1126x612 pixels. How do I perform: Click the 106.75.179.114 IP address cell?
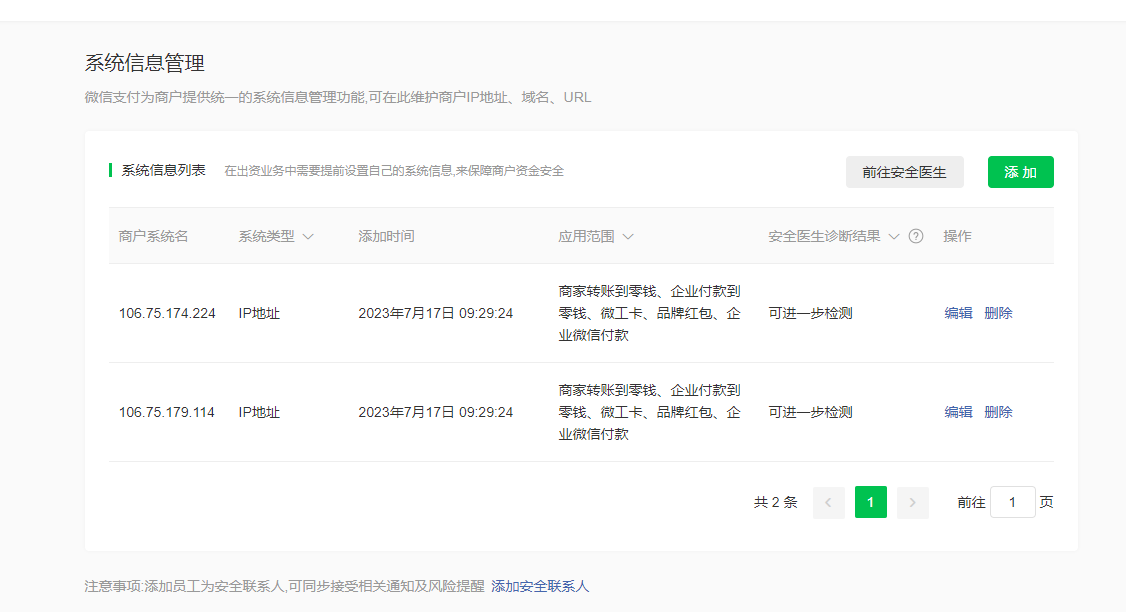click(167, 412)
